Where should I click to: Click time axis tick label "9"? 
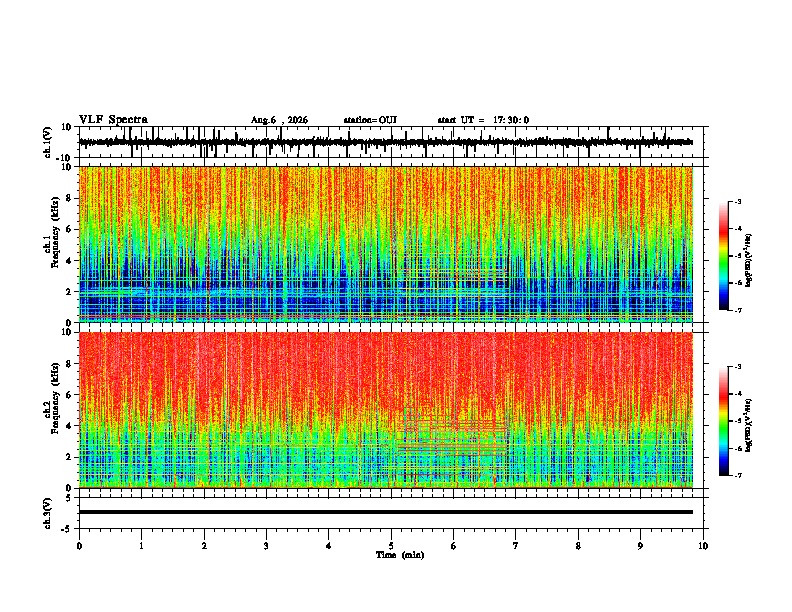[x=641, y=546]
